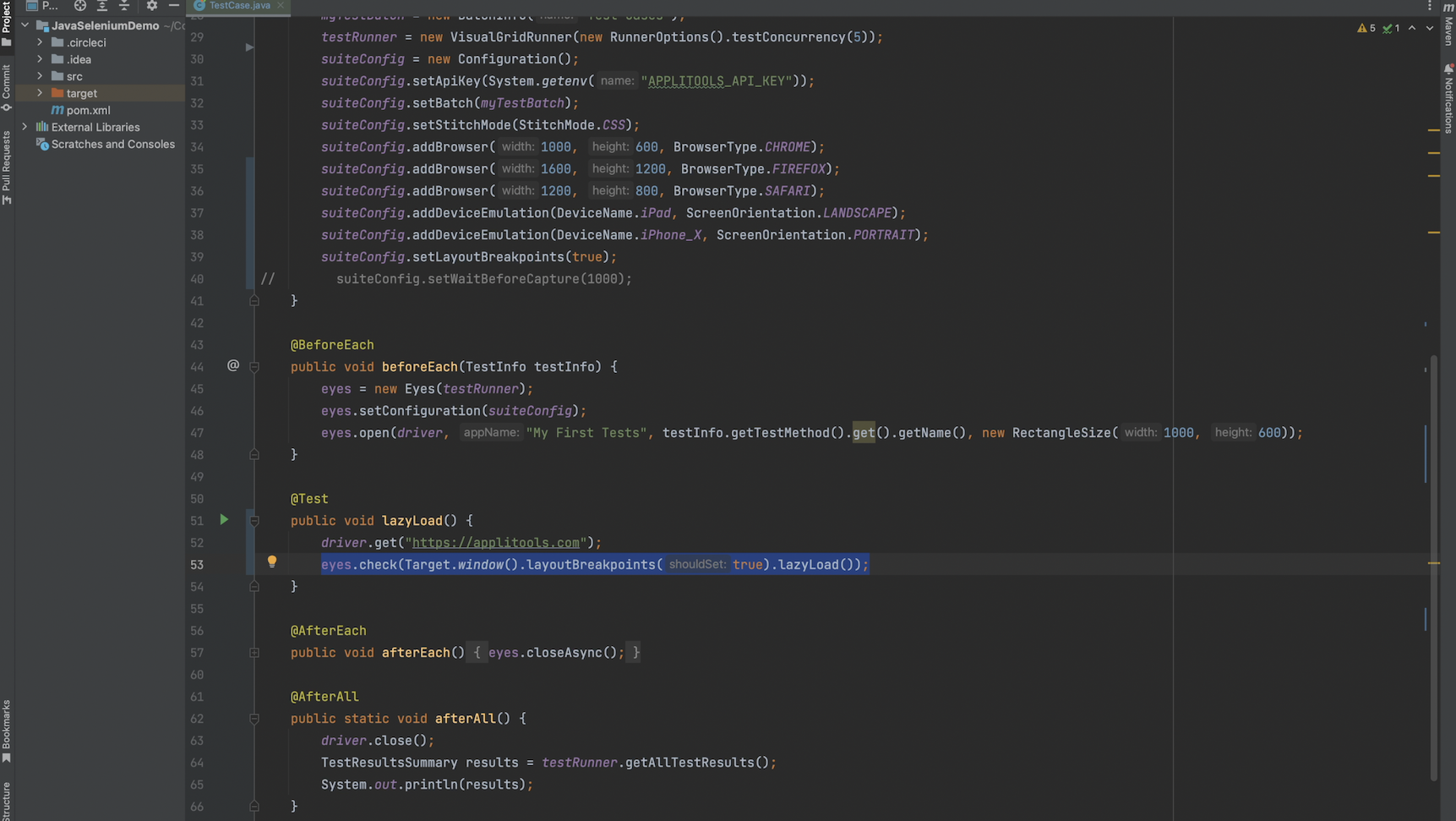Open the Pull Requests tool window tab
This screenshot has width=1456, height=821.
[x=7, y=167]
